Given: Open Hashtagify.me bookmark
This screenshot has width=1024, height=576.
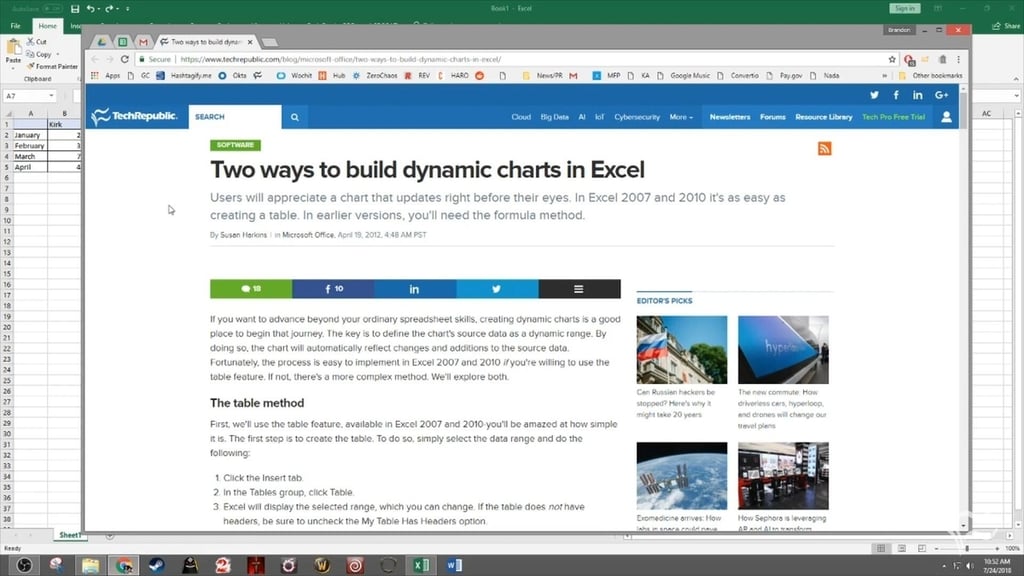Looking at the screenshot, I should click(184, 76).
